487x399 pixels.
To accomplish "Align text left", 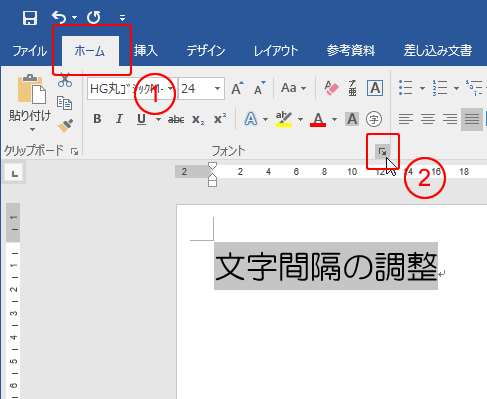I will pyautogui.click(x=406, y=119).
